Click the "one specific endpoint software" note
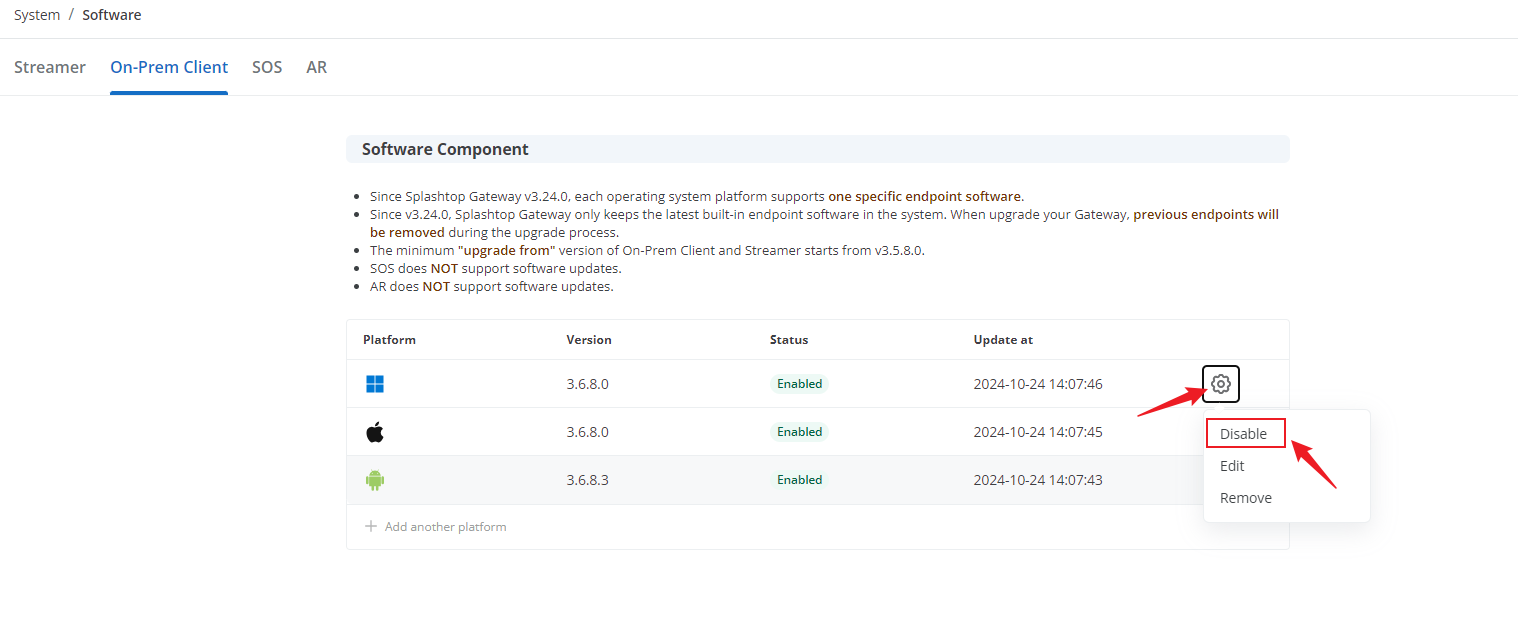Image resolution: width=1518 pixels, height=619 pixels. tap(697, 197)
